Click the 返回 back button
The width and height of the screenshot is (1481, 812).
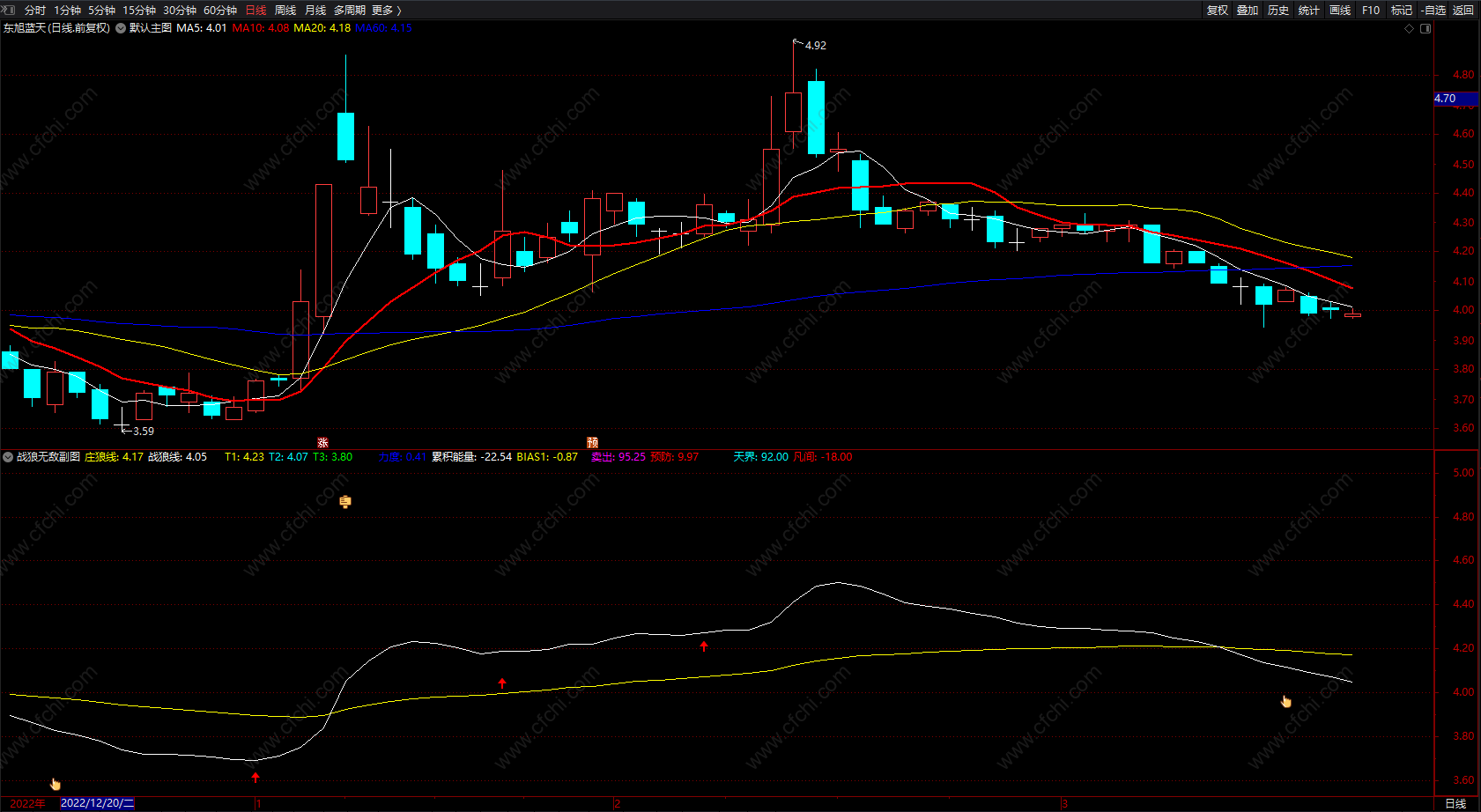(1463, 11)
